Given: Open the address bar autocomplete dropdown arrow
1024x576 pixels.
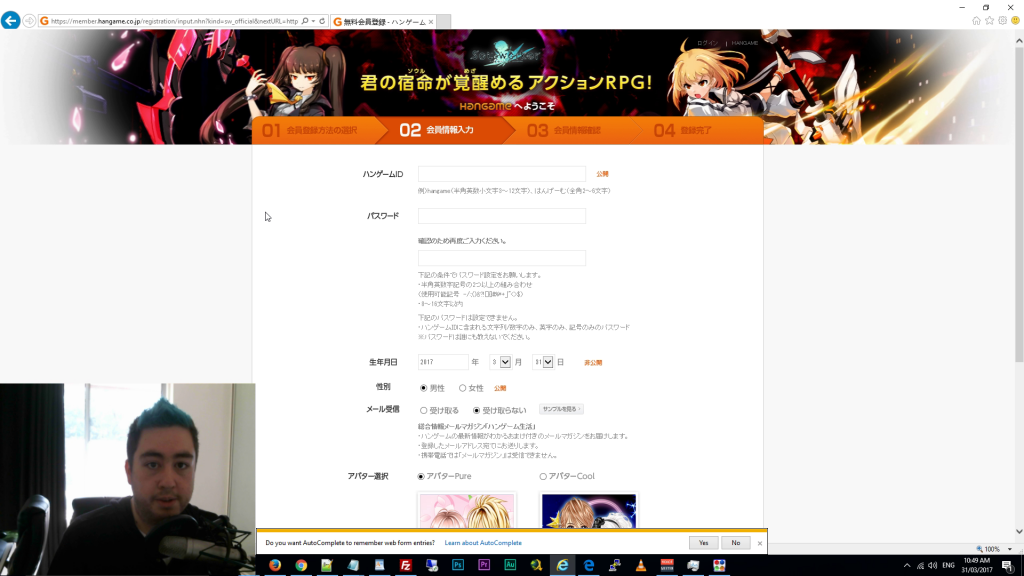Looking at the screenshot, I should (313, 22).
